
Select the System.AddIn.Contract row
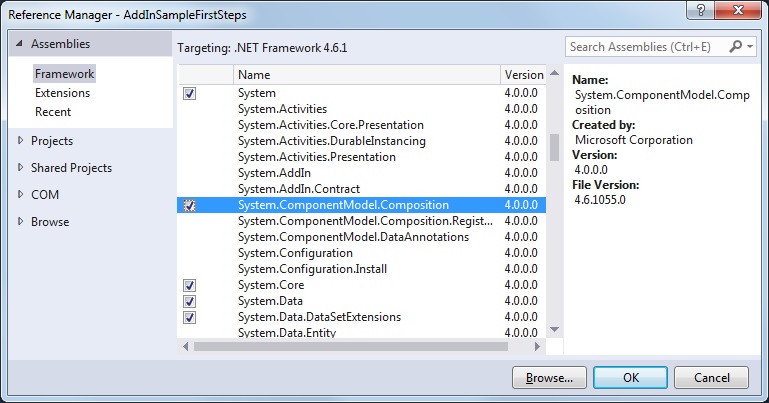(361, 189)
